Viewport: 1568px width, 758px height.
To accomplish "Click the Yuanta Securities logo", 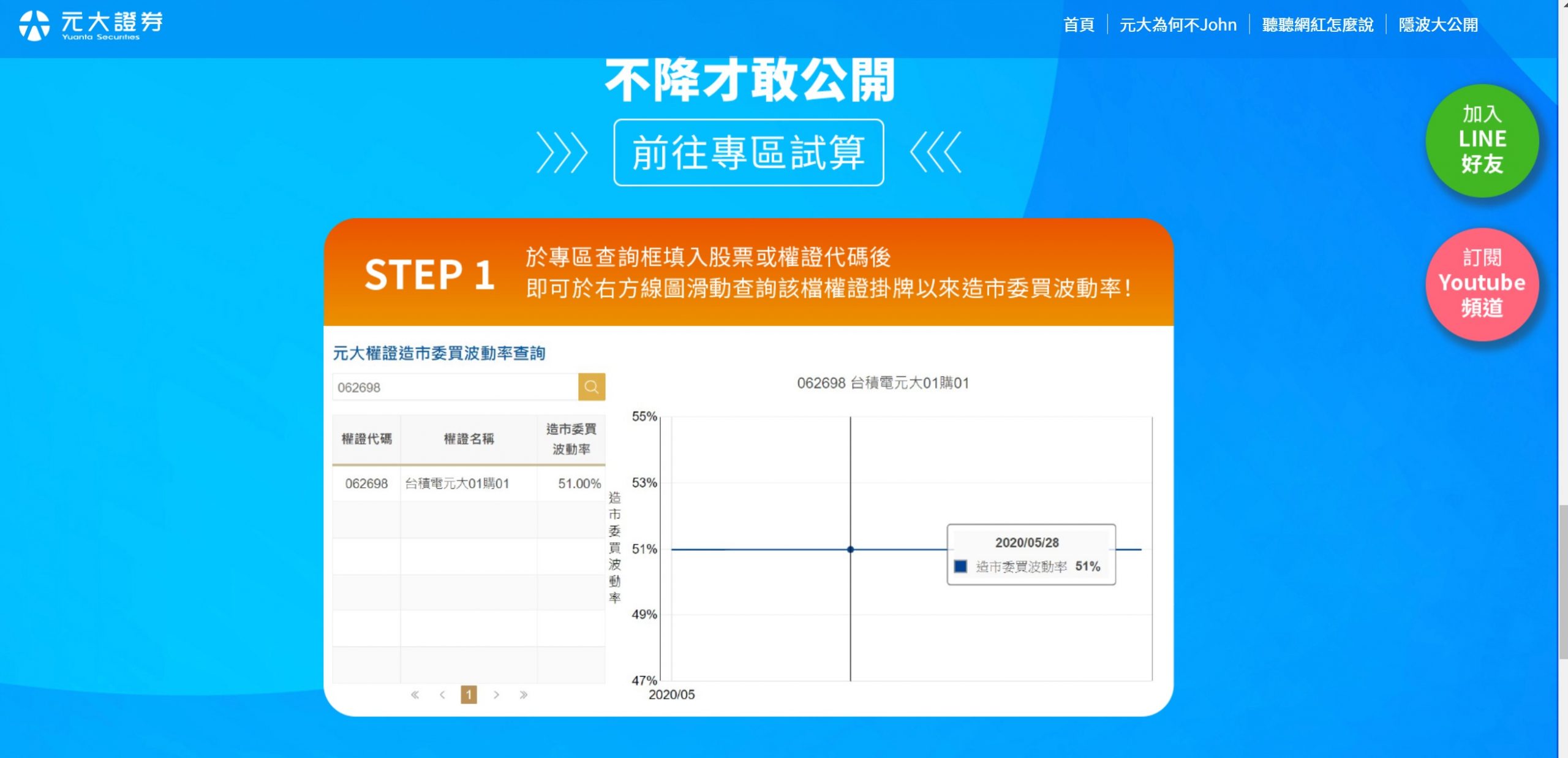I will click(x=91, y=26).
